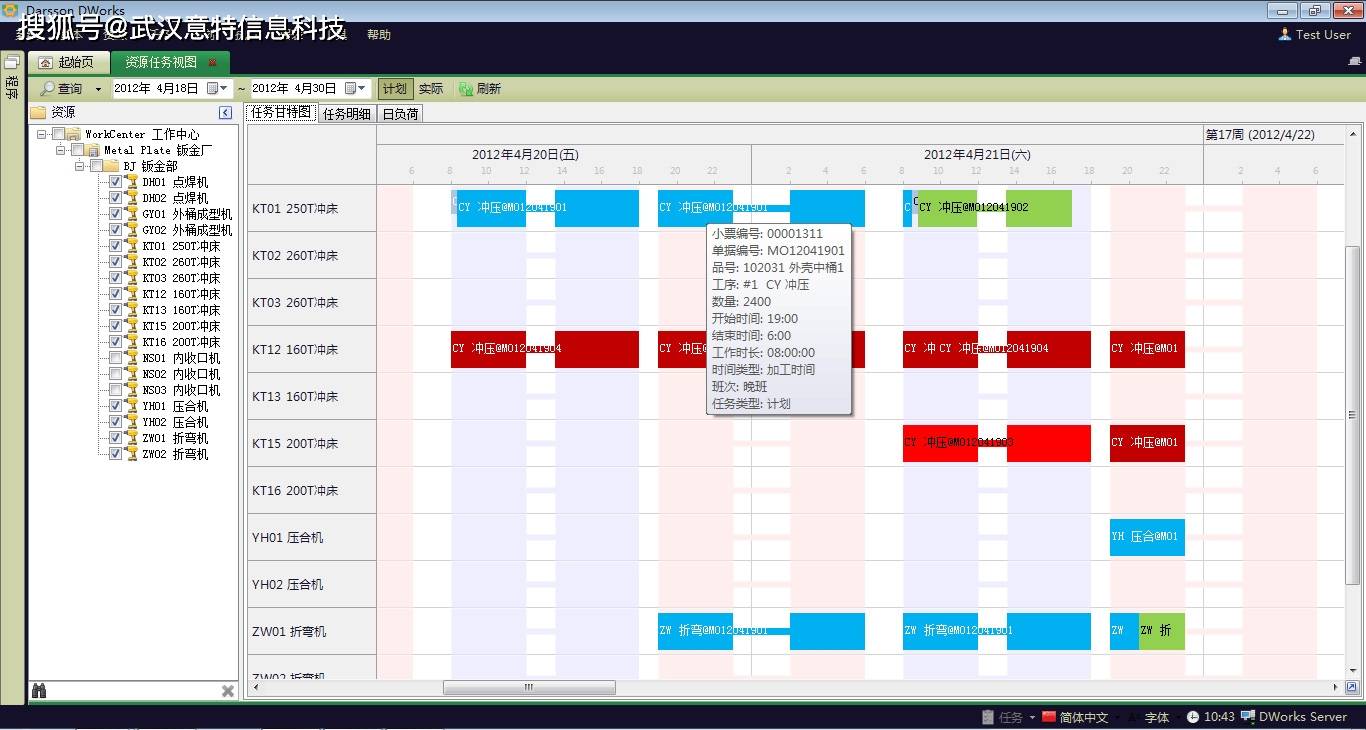Click the clock icon showing 10:43 in status bar
Viewport: 1366px width, 730px height.
point(1194,717)
